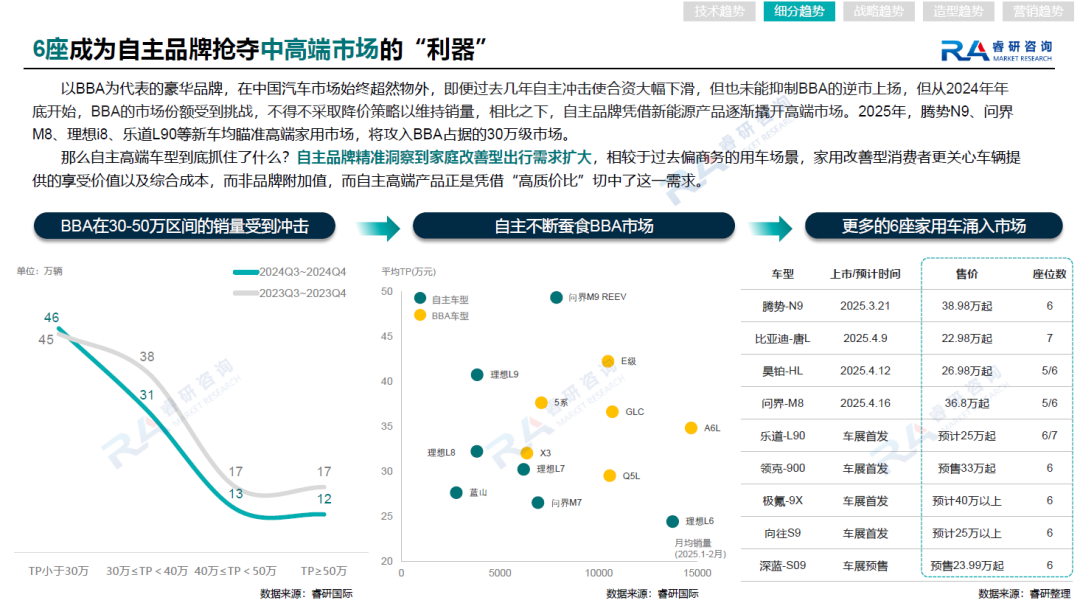Click the highlighted 自主品牌精准洞察到家庭改善型出行需求扩大 text
The image size is (1080, 603).
(444, 158)
